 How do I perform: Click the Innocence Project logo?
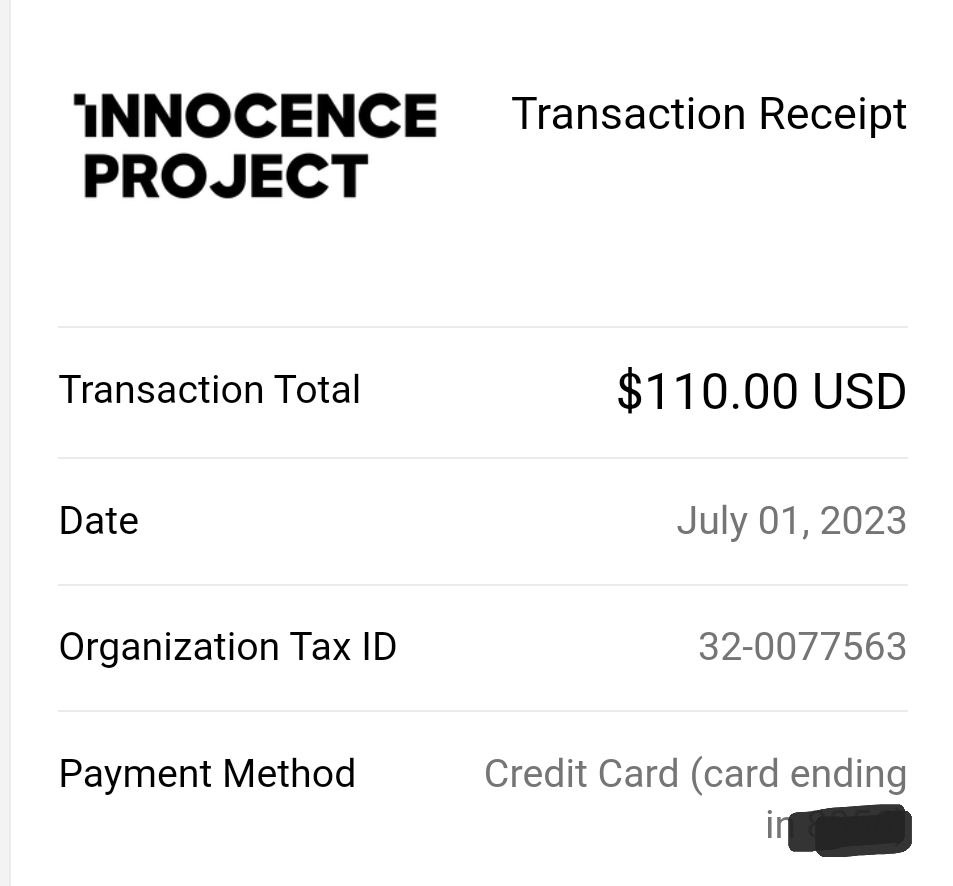click(255, 146)
